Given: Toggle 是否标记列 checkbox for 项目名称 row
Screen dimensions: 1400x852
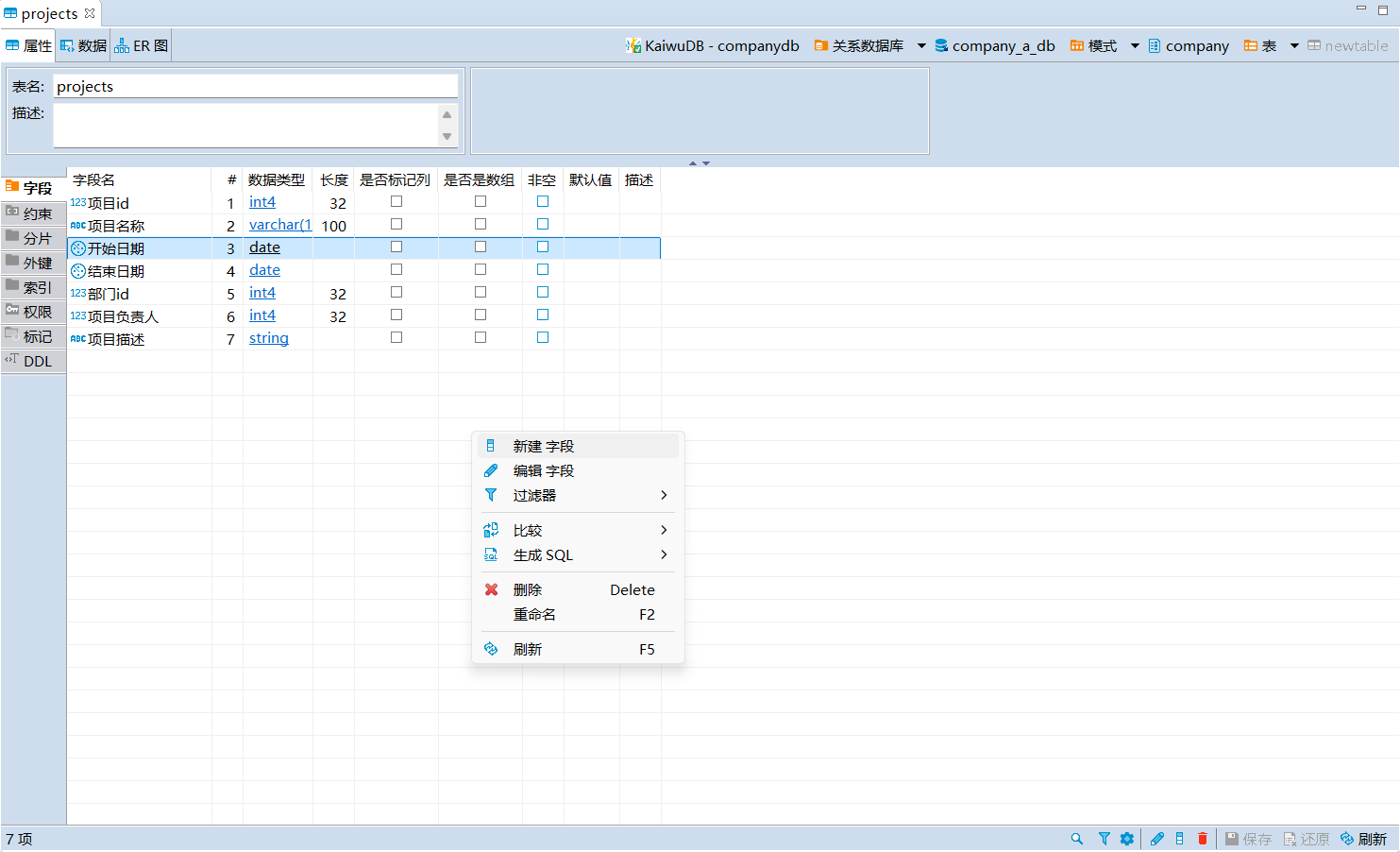Looking at the screenshot, I should tap(396, 224).
